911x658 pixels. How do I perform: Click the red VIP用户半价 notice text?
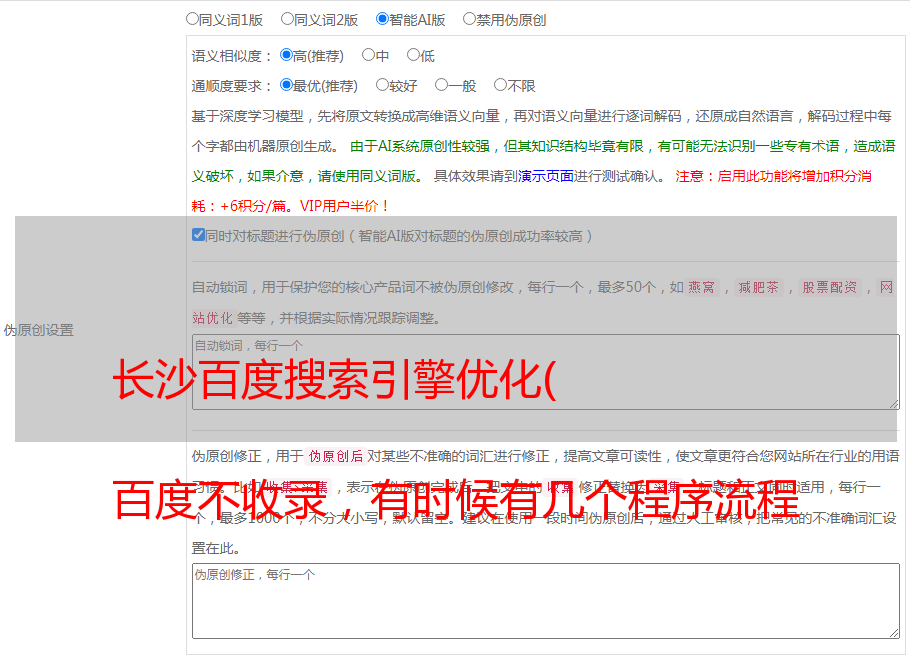click(x=344, y=206)
